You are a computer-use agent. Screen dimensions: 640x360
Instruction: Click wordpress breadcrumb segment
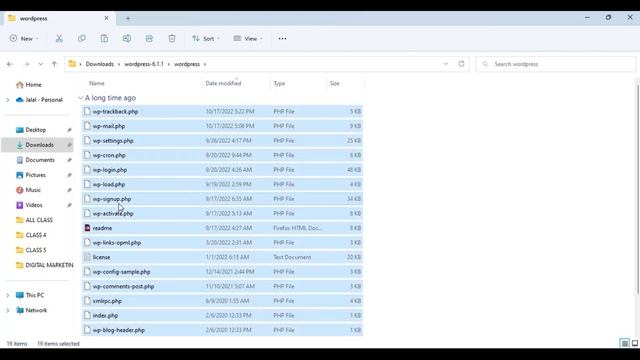point(187,64)
